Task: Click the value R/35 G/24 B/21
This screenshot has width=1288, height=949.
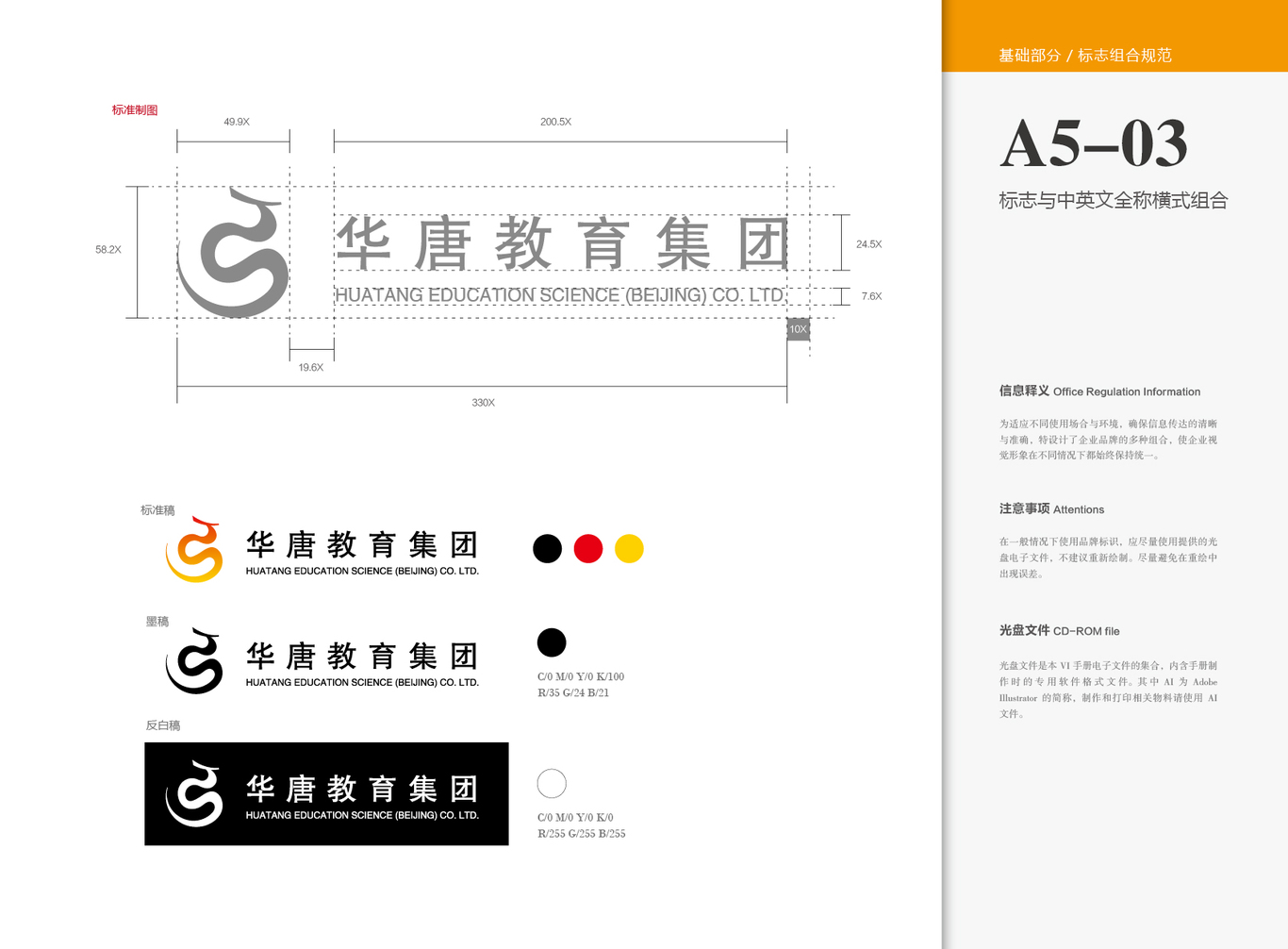Action: click(573, 692)
